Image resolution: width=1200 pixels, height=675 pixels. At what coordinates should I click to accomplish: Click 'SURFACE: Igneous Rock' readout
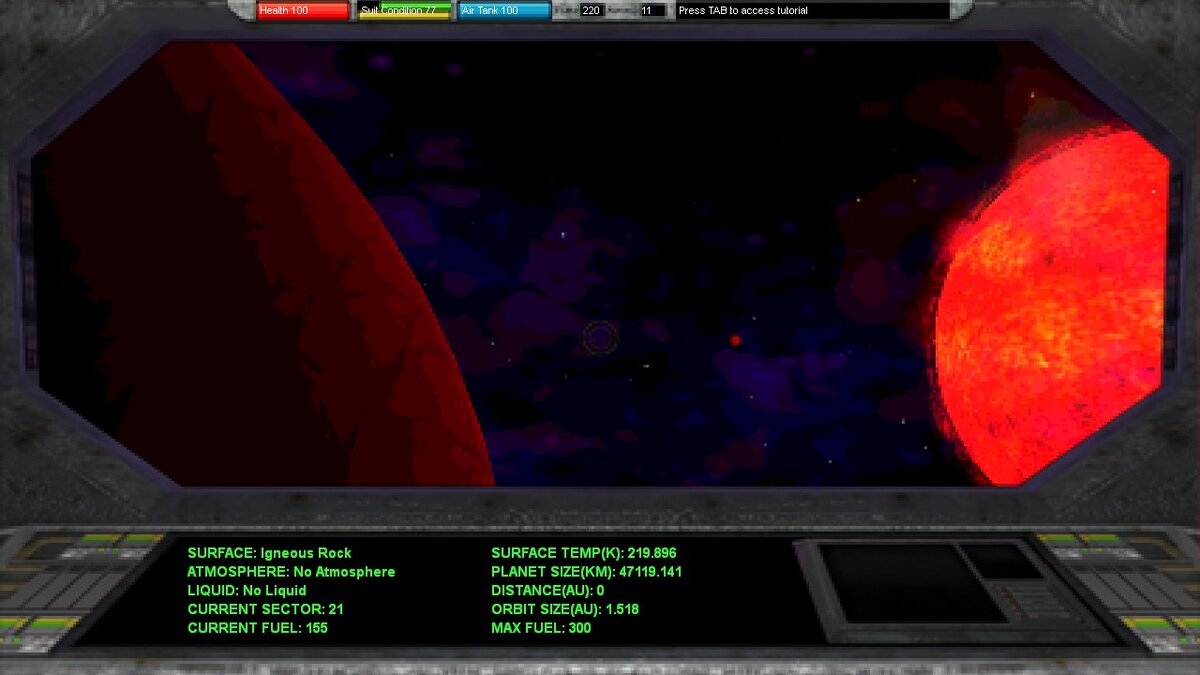[x=269, y=553]
